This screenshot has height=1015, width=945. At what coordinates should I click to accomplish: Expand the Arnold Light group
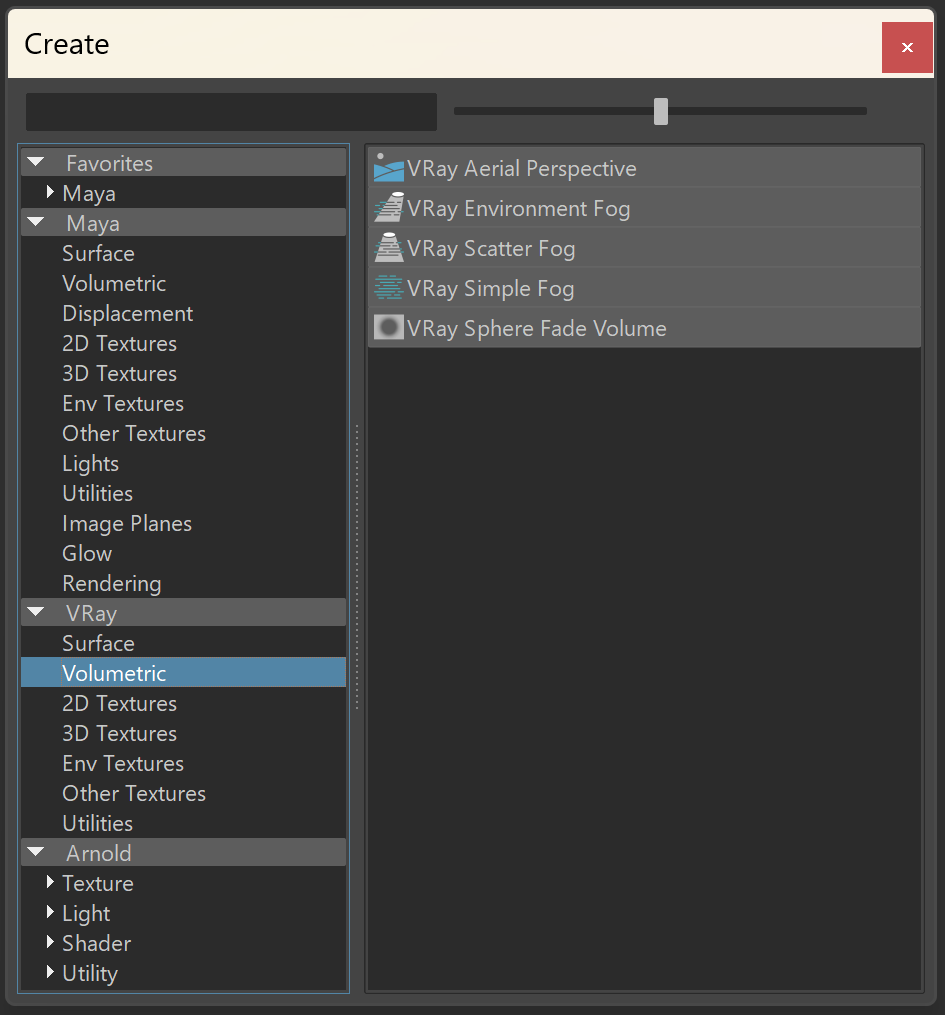click(50, 912)
